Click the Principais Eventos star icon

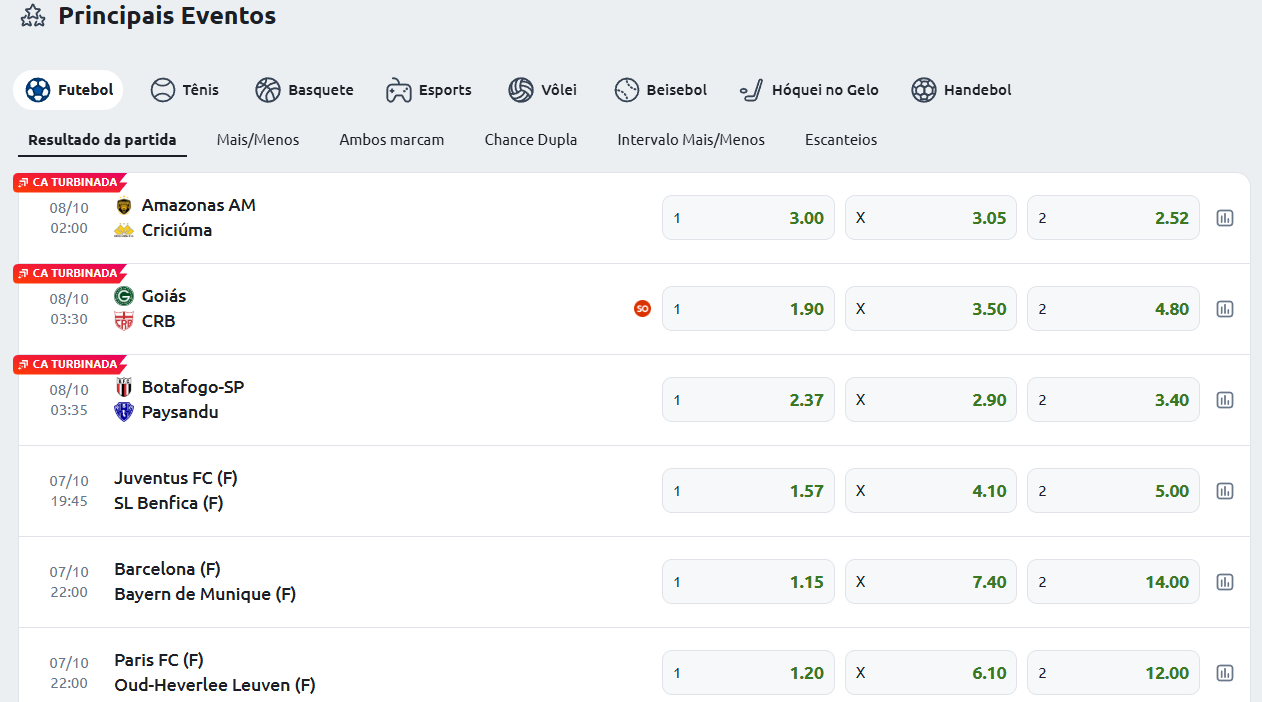[x=33, y=17]
